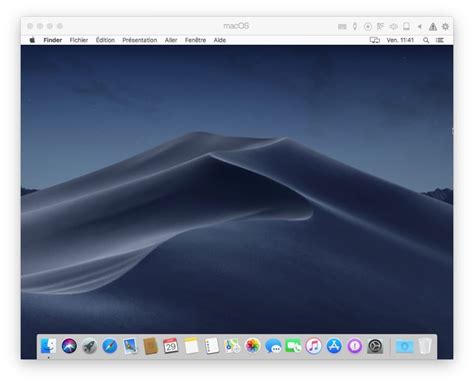Screen dimensions: 474x384
Task: Open Notification Center list icon
Action: point(440,40)
